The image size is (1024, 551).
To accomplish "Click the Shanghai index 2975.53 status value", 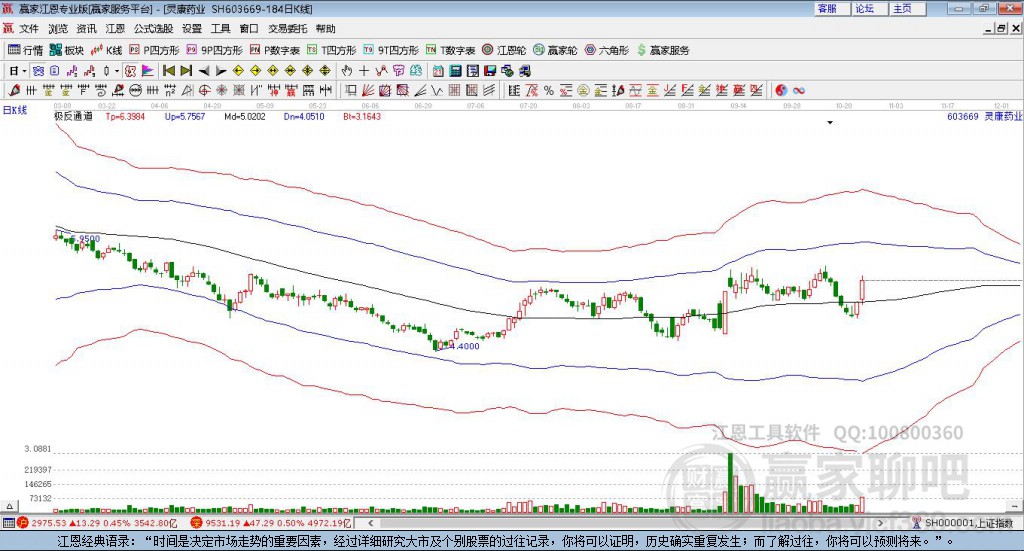I will click(x=48, y=523).
